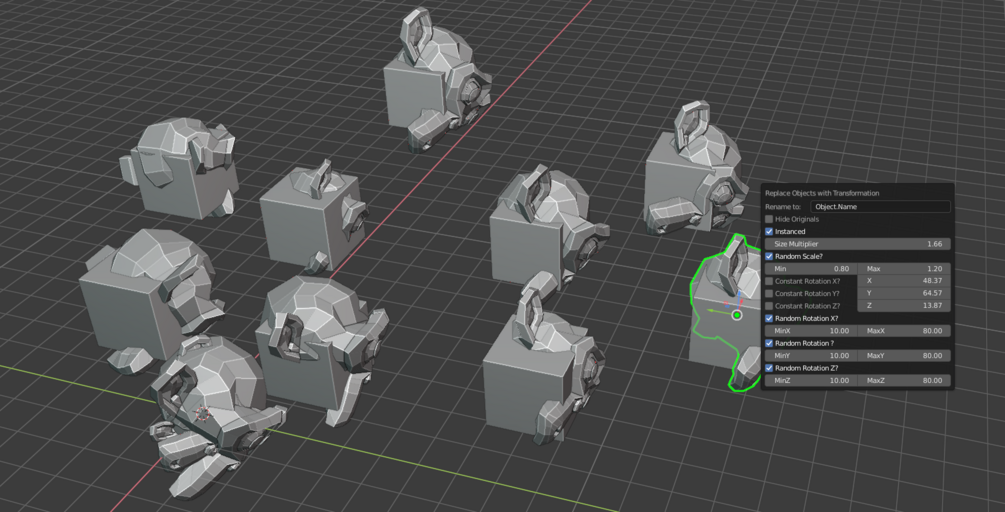Click the random scale Max value field
The width and height of the screenshot is (1005, 512).
[904, 268]
